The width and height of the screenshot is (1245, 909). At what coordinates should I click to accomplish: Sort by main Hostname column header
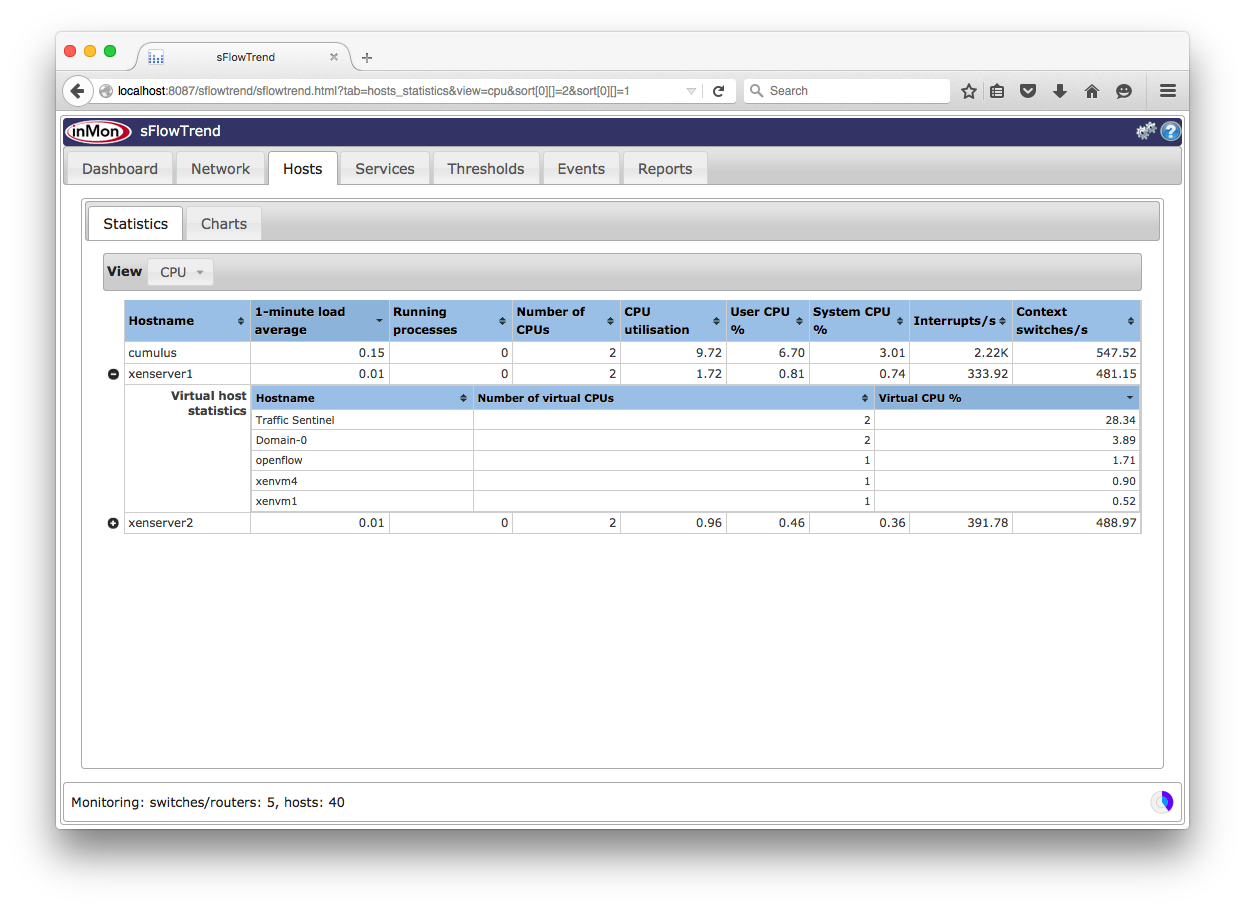click(x=187, y=321)
